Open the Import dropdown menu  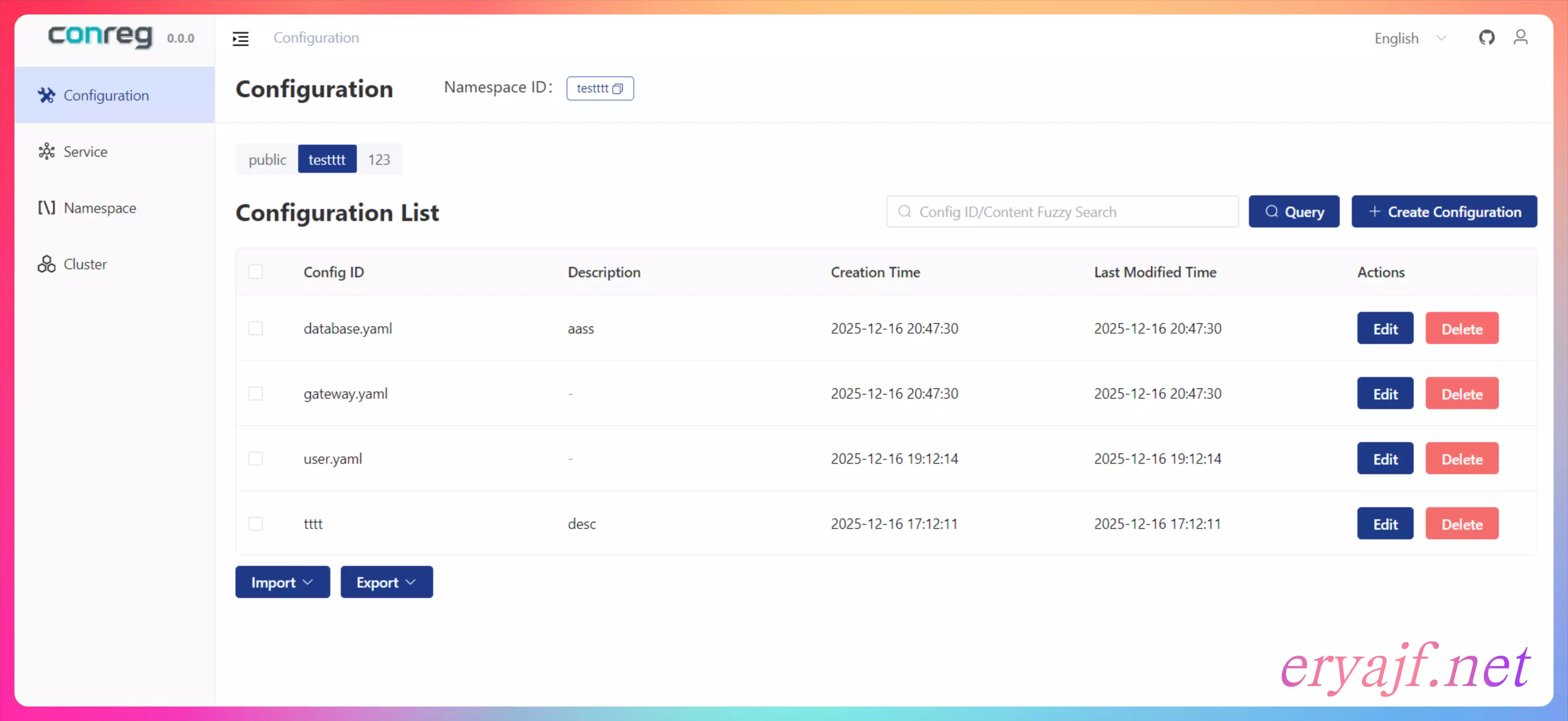tap(282, 582)
